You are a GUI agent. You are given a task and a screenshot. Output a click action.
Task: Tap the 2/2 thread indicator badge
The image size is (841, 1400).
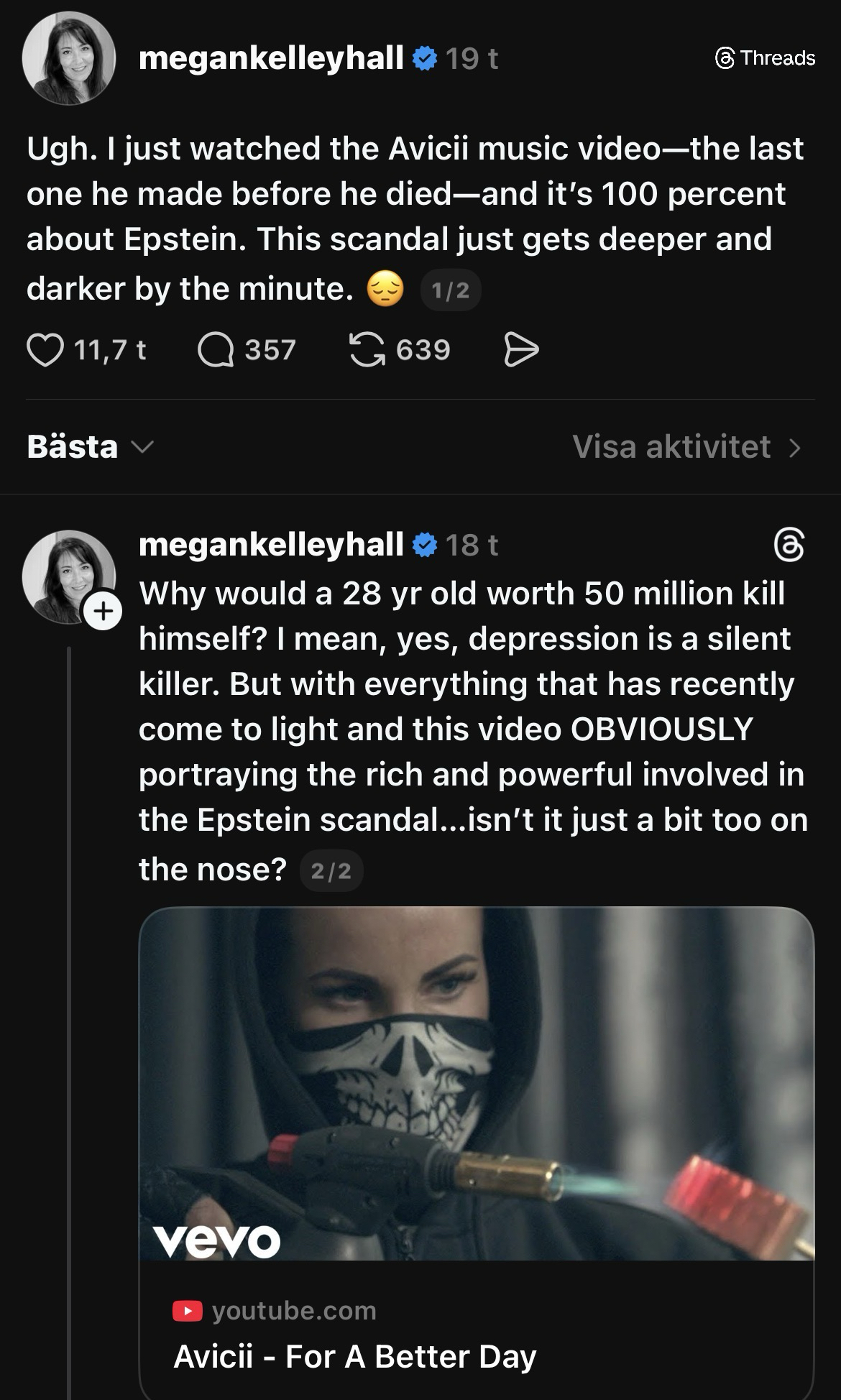[x=331, y=872]
